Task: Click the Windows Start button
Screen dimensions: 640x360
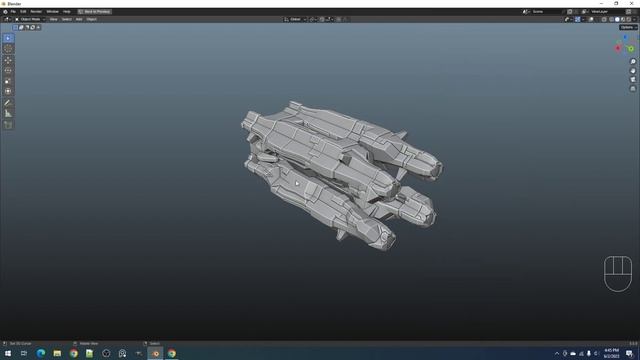Action: pos(8,353)
